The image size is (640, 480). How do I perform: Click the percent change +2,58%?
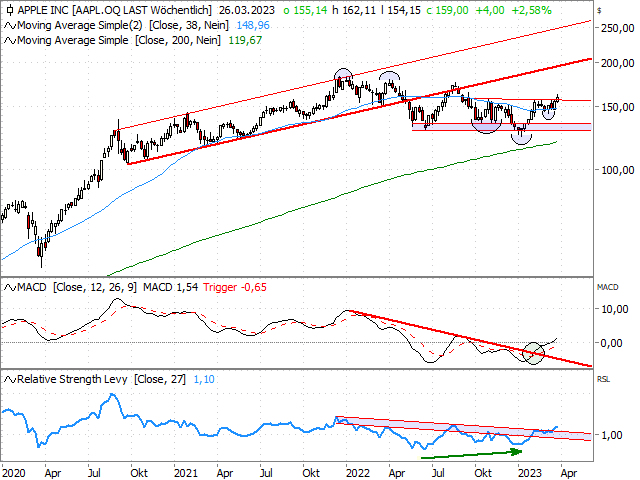click(531, 10)
